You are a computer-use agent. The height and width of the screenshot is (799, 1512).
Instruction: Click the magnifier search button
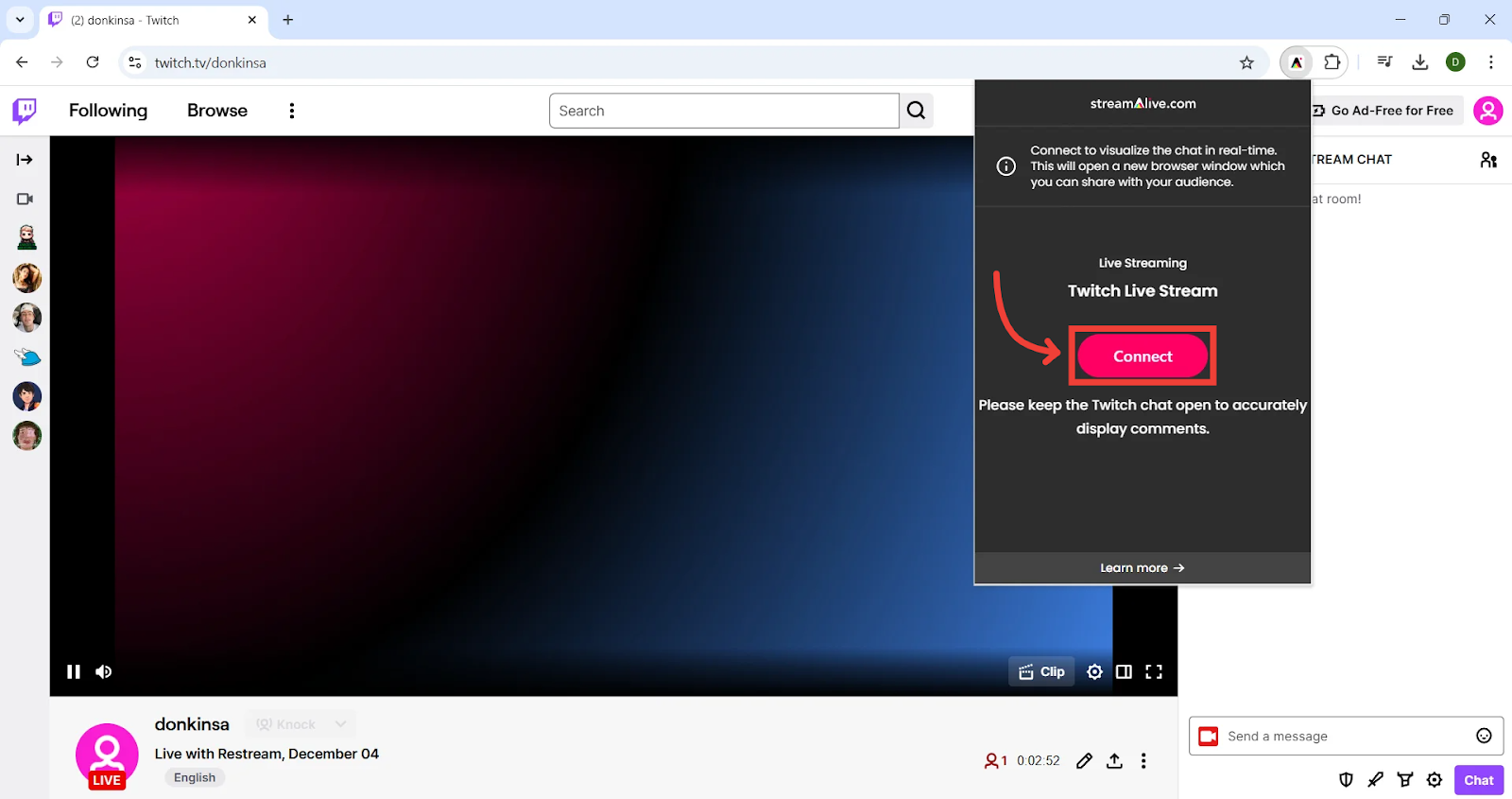pyautogui.click(x=917, y=111)
